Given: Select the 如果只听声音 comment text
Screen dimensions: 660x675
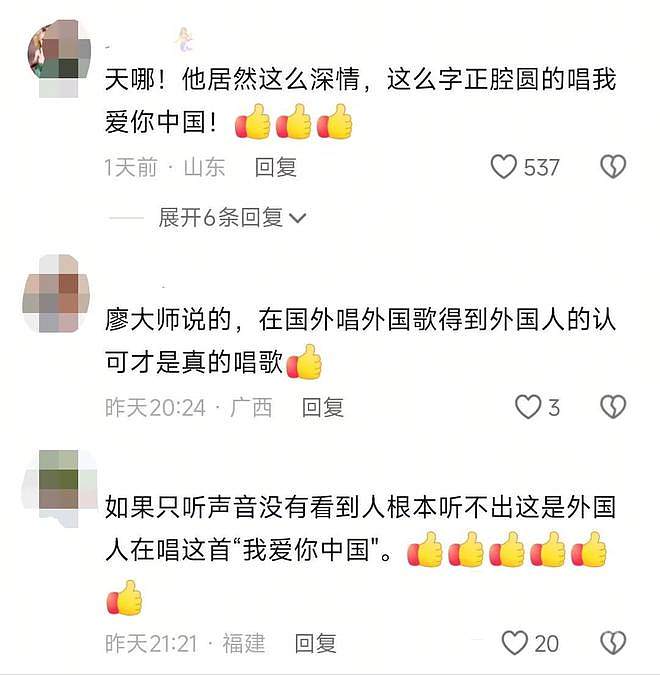Looking at the screenshot, I should coord(361,554).
